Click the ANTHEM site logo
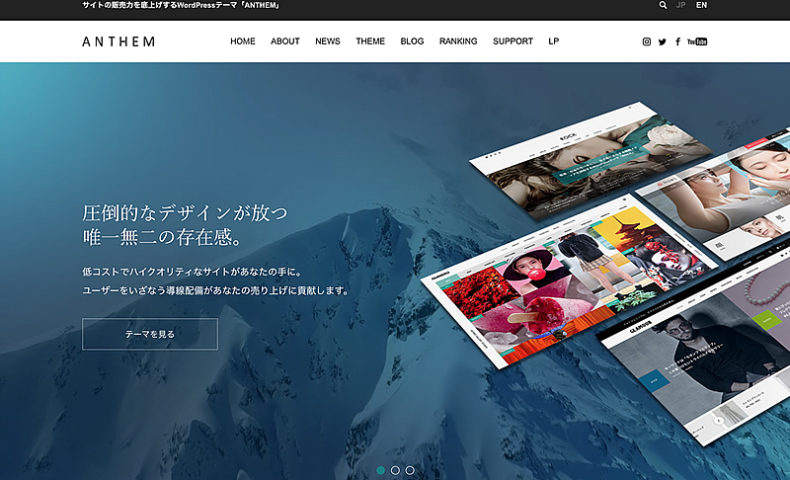790x480 pixels. coord(118,42)
